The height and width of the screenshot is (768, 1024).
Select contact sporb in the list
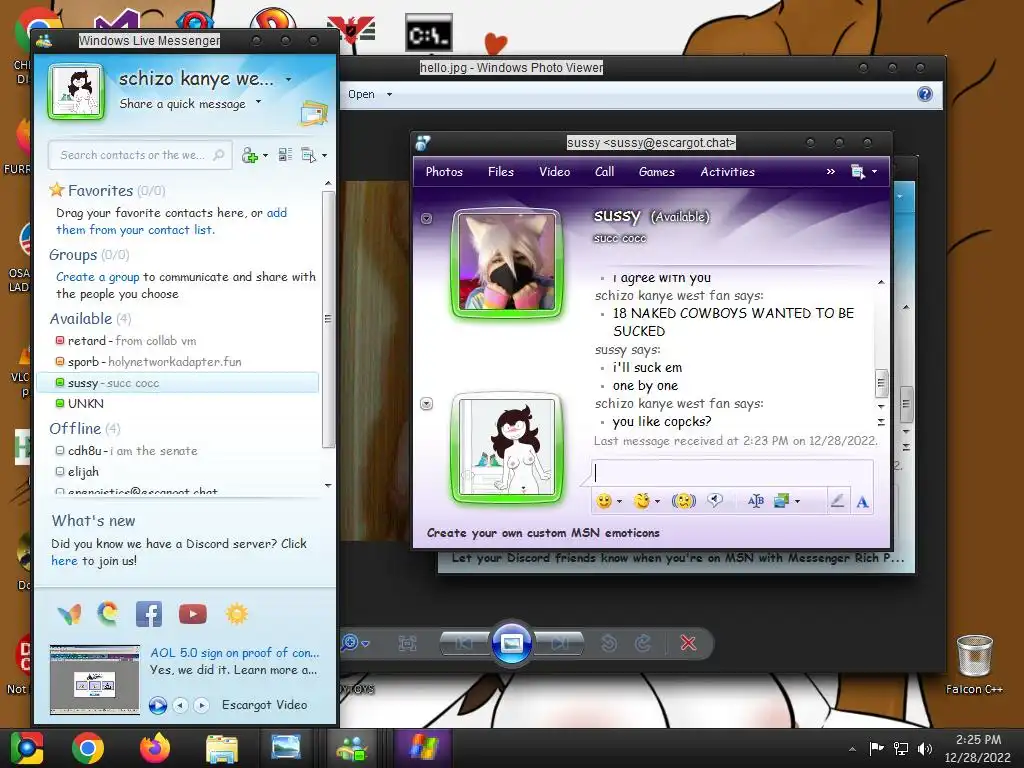tap(178, 362)
